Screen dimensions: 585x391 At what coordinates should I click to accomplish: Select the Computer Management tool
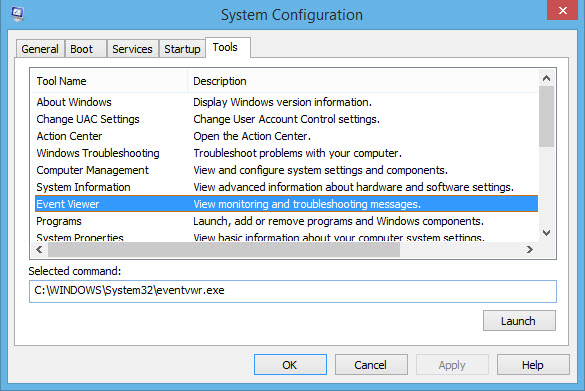(93, 170)
